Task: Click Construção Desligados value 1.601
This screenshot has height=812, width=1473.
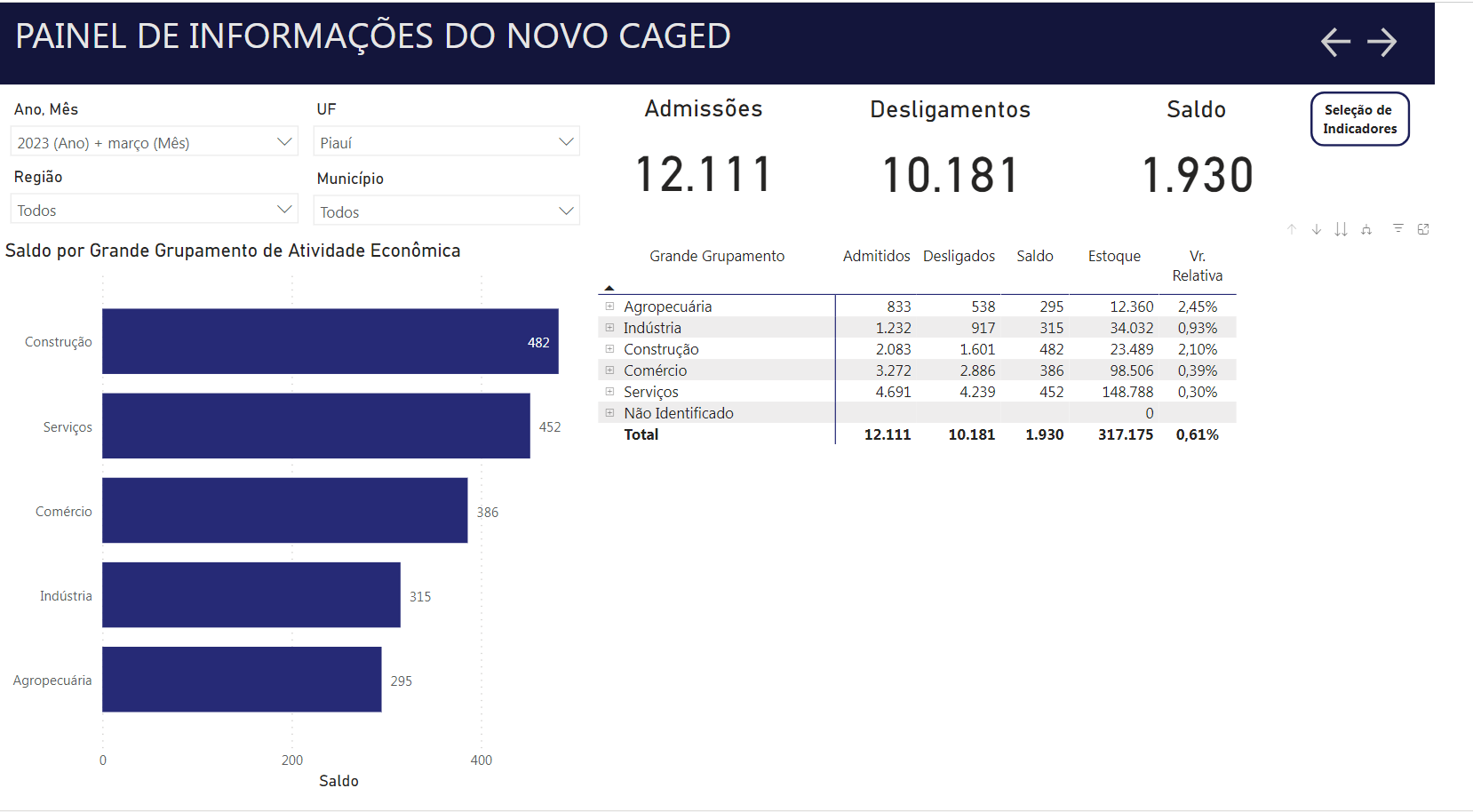Action: [977, 349]
